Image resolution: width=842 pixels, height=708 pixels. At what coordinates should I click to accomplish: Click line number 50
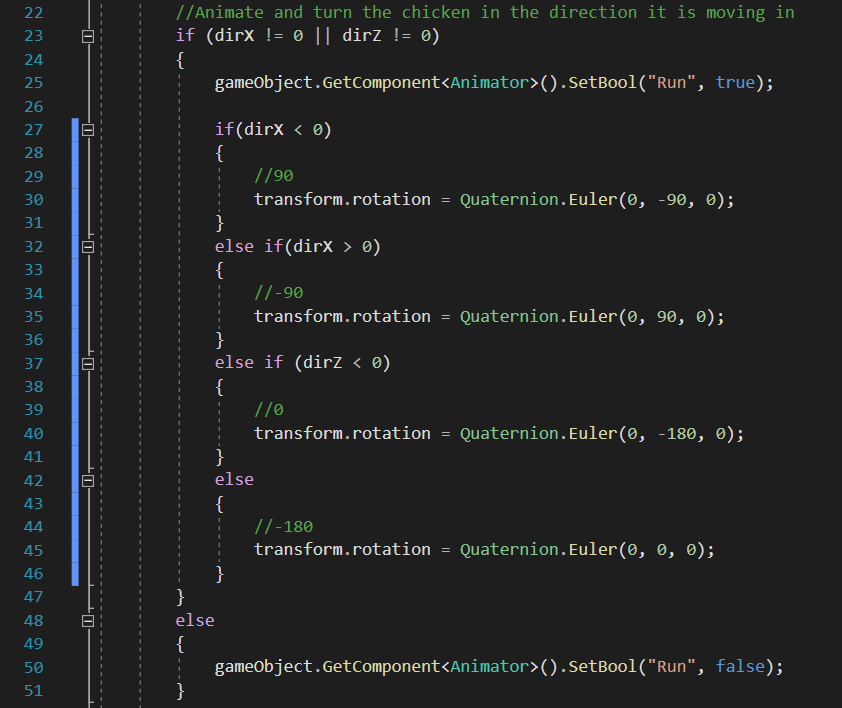point(33,667)
